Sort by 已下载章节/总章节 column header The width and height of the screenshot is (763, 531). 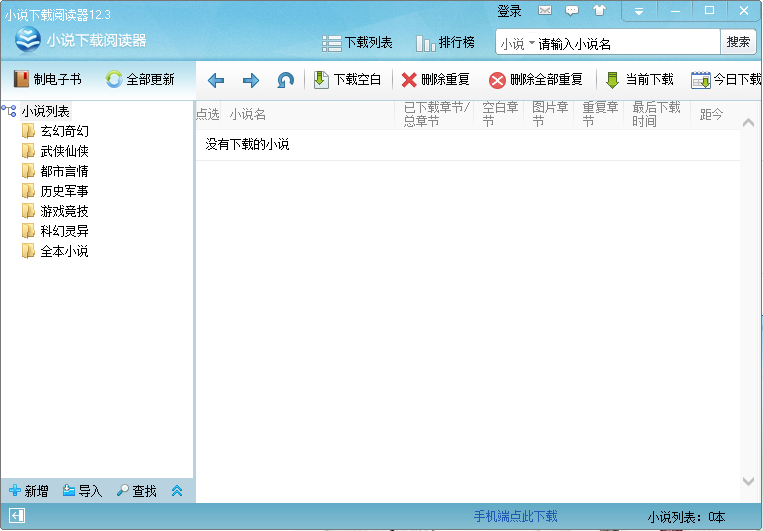click(x=436, y=114)
